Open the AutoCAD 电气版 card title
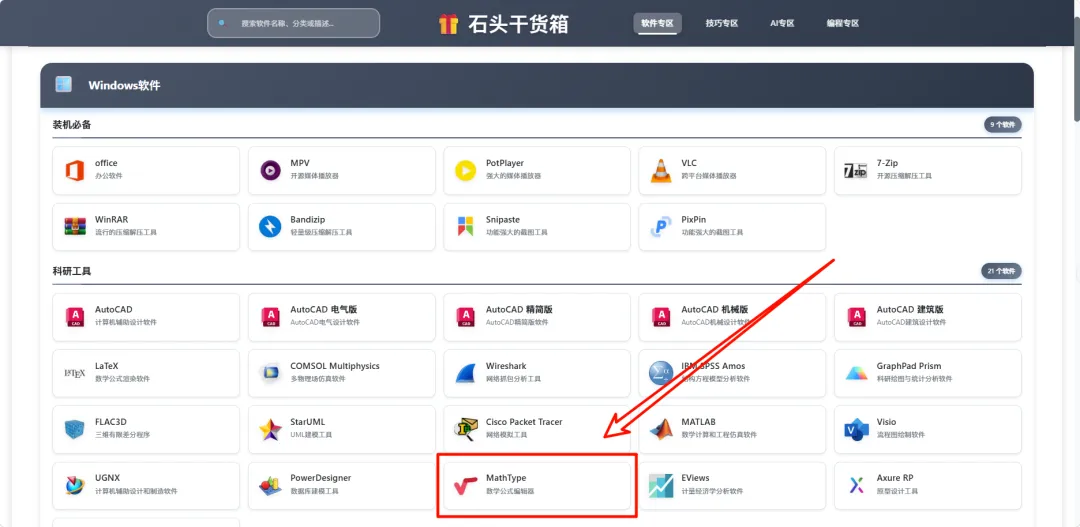 point(324,309)
